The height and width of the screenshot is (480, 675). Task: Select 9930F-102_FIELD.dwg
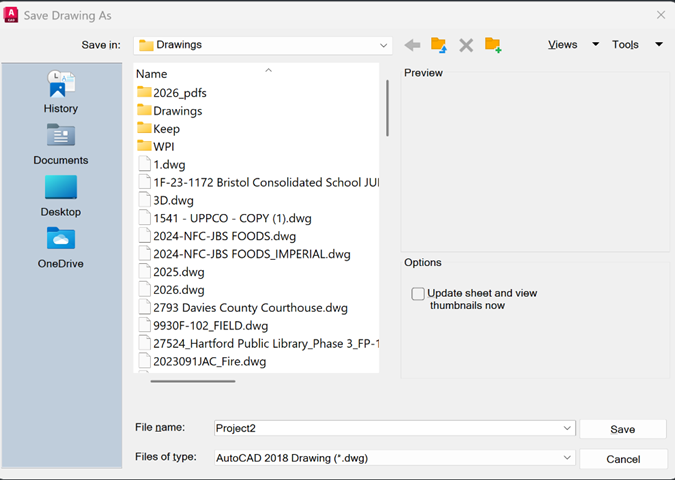click(x=203, y=325)
